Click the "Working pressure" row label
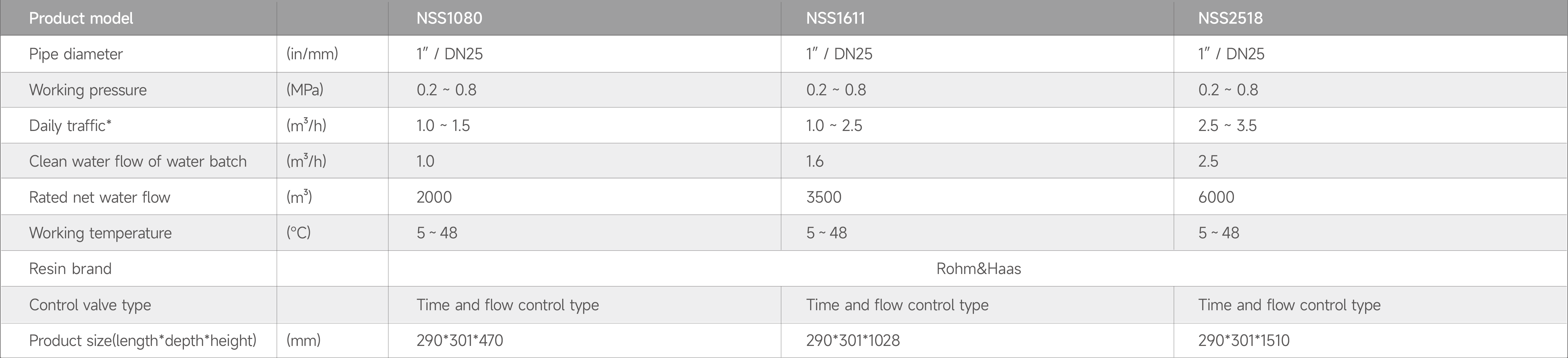Screen dimensions: 1568x358 [88, 90]
